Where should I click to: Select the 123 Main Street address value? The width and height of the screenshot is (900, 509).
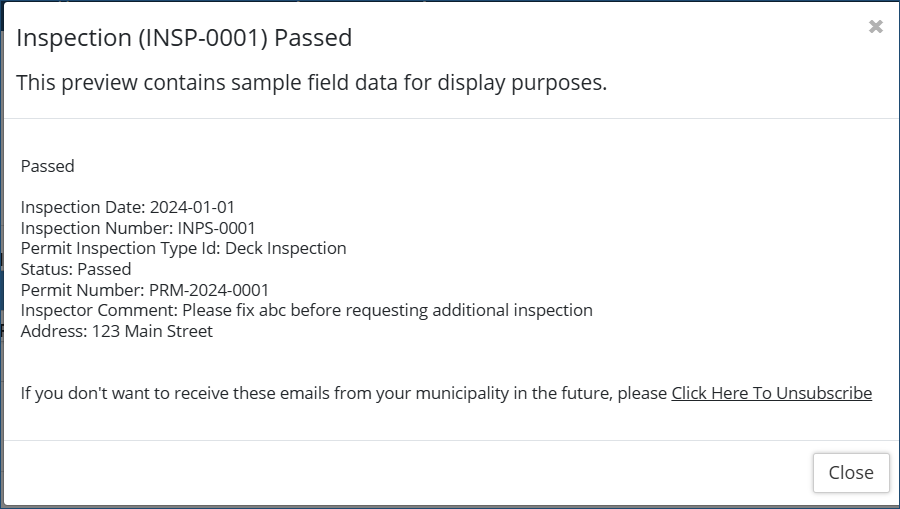click(x=152, y=331)
